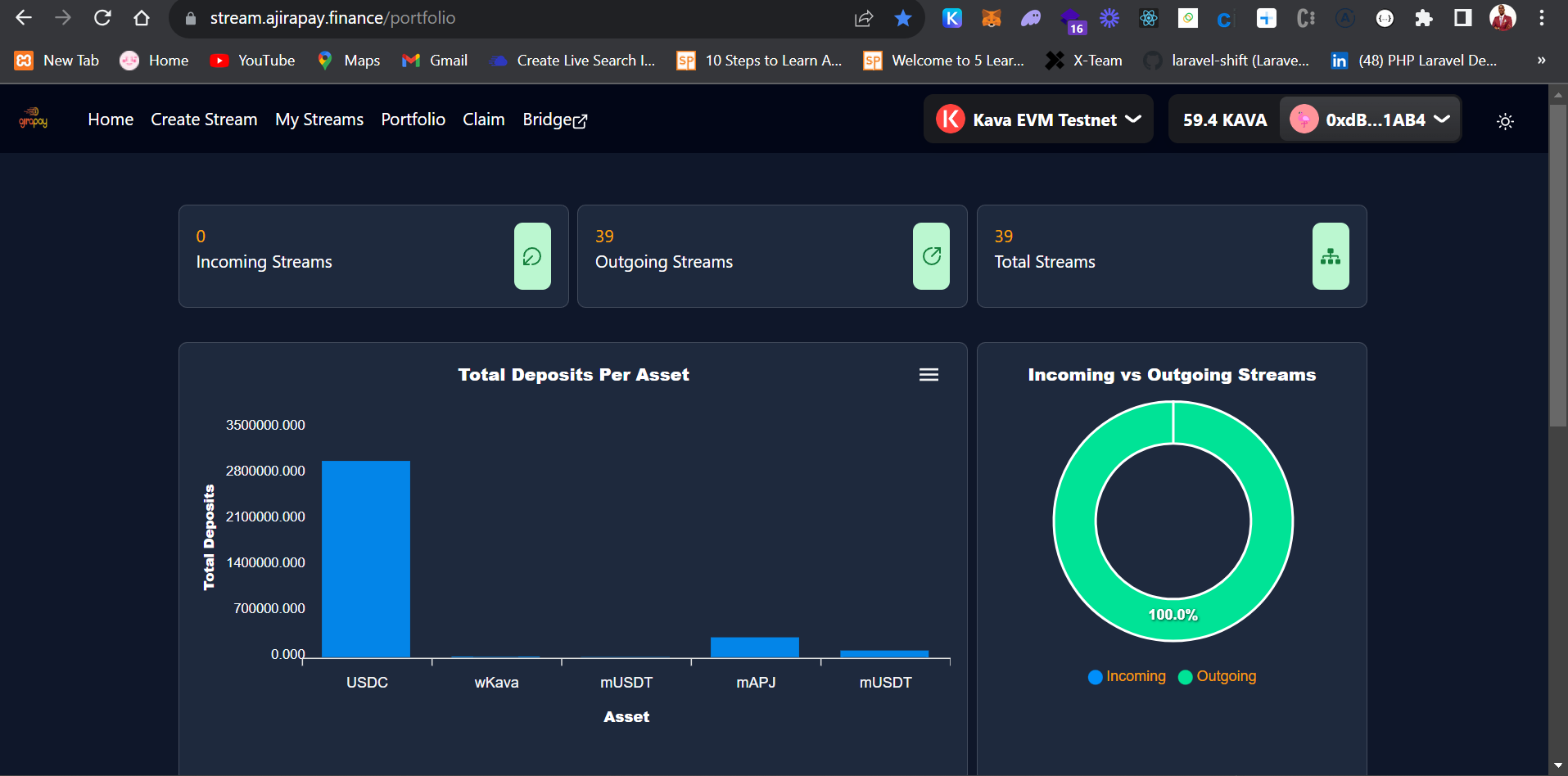The height and width of the screenshot is (776, 1568).
Task: Open the My Streams nav item
Action: click(319, 120)
